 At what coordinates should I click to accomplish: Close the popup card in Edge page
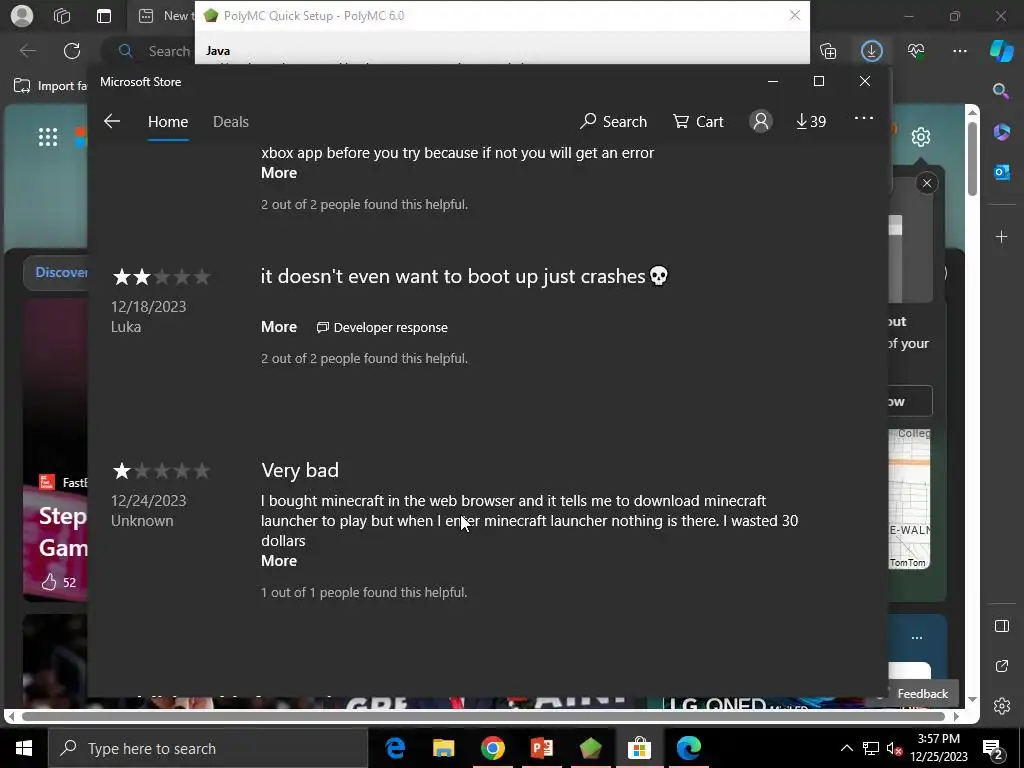point(927,184)
